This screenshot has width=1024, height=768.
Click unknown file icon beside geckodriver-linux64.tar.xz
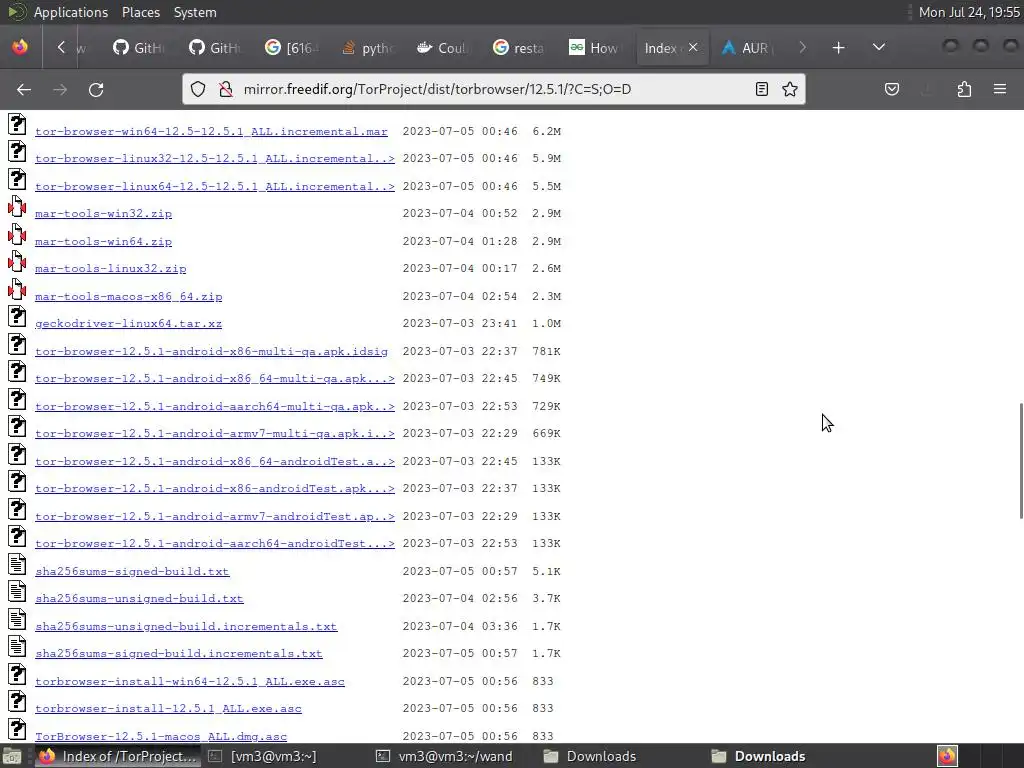(x=17, y=317)
